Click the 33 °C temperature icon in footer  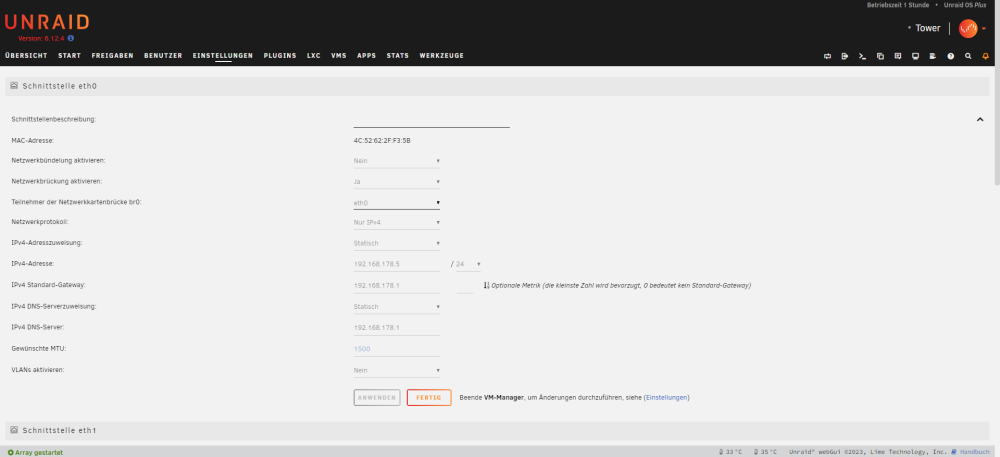(x=721, y=452)
